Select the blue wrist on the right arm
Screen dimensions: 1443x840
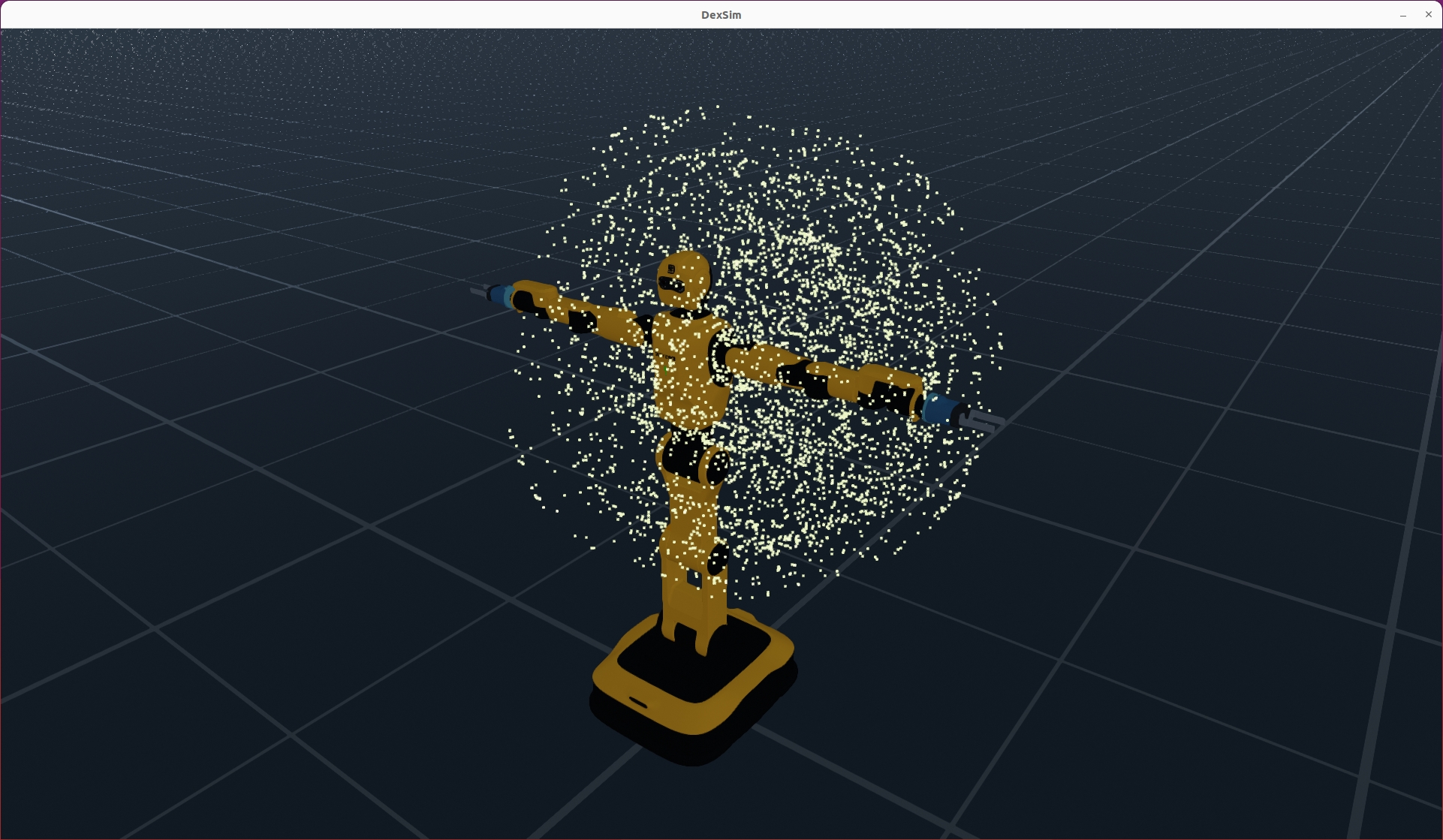938,409
